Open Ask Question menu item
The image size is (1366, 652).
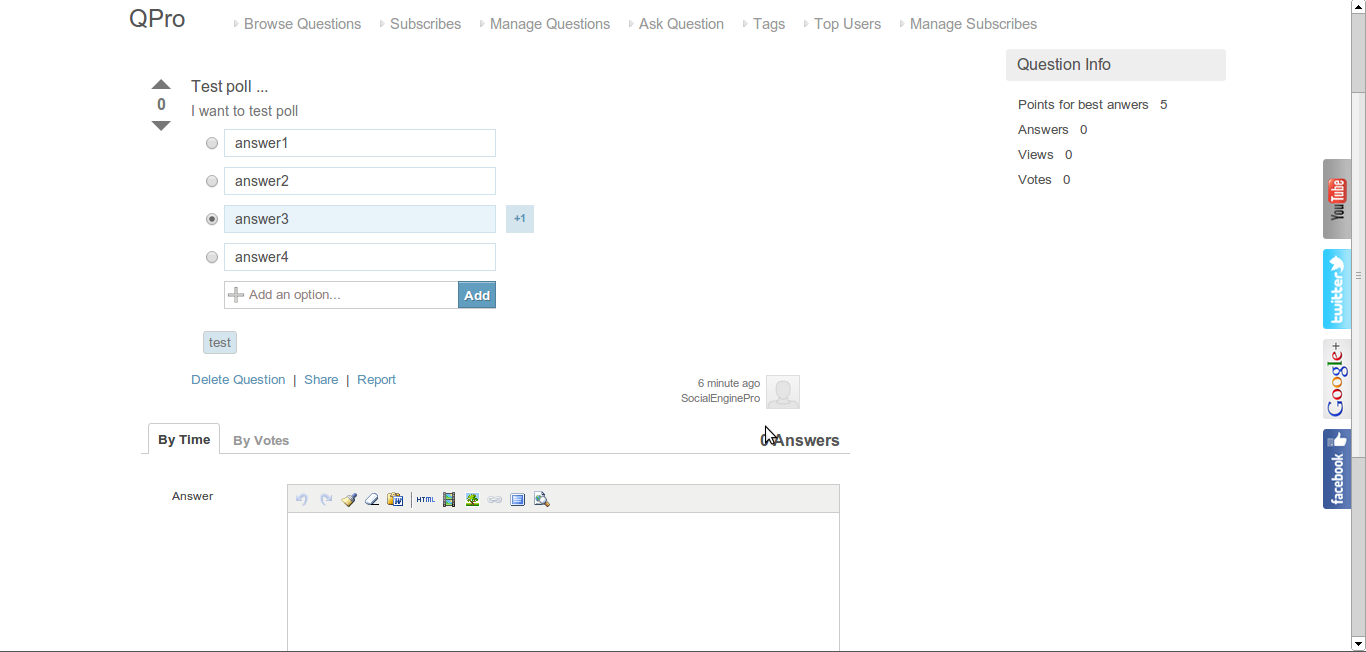point(681,24)
